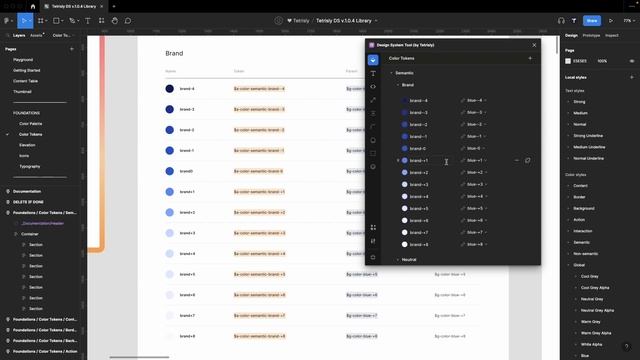Open typography section in plugin sidebar
Screen dimensions: 640x360
click(373, 73)
